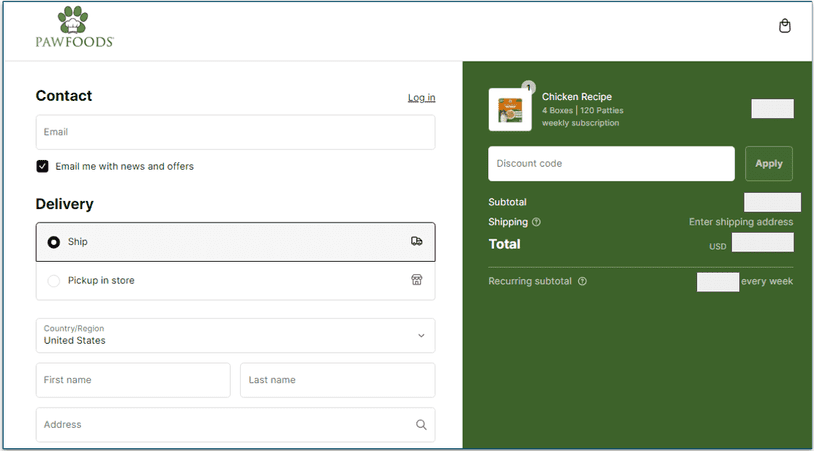Image resolution: width=814 pixels, height=451 pixels.
Task: Click the Chicken Recipe product thumbnail
Action: [x=510, y=110]
